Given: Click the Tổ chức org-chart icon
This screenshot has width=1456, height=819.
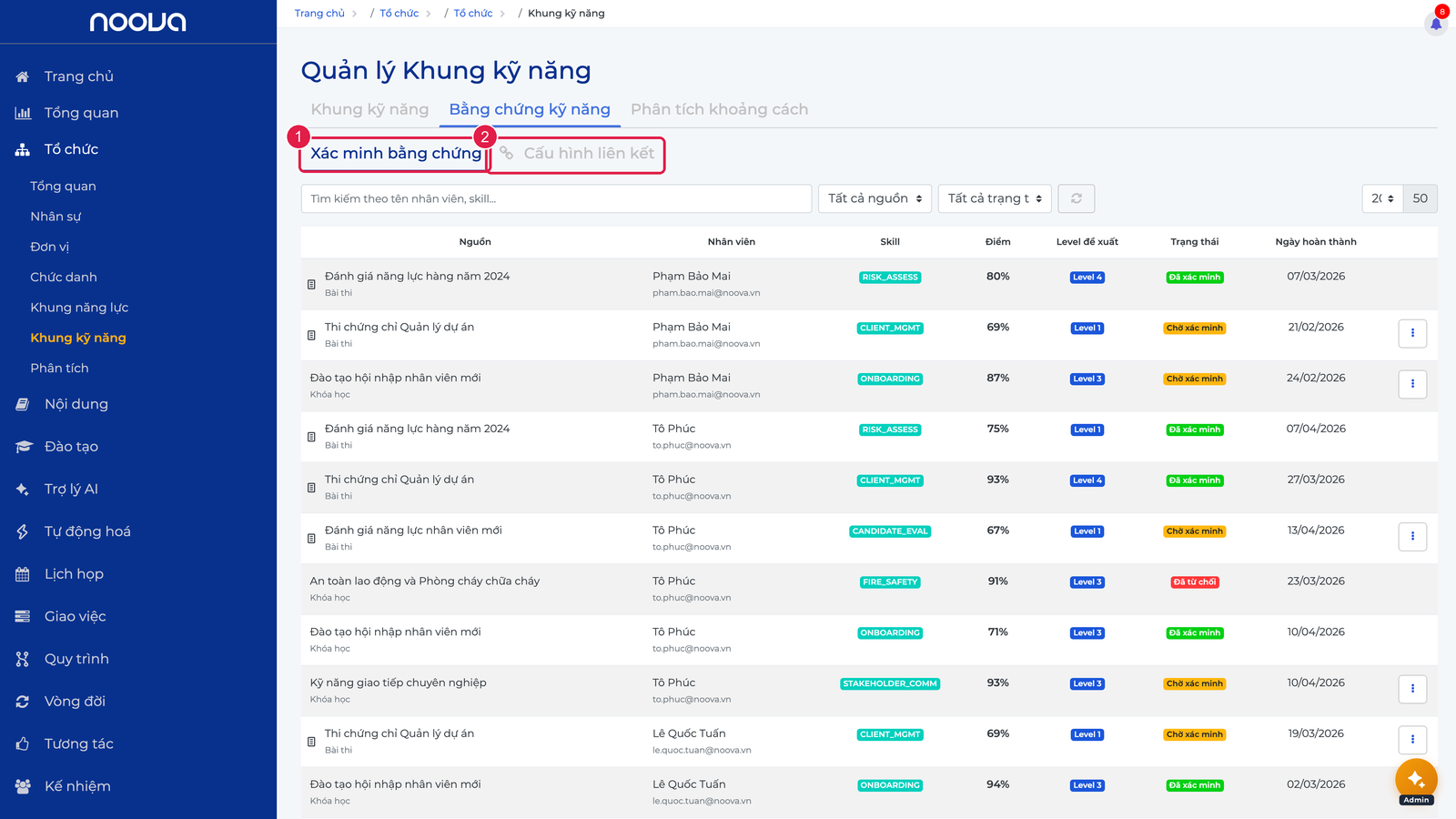Looking at the screenshot, I should click(23, 149).
